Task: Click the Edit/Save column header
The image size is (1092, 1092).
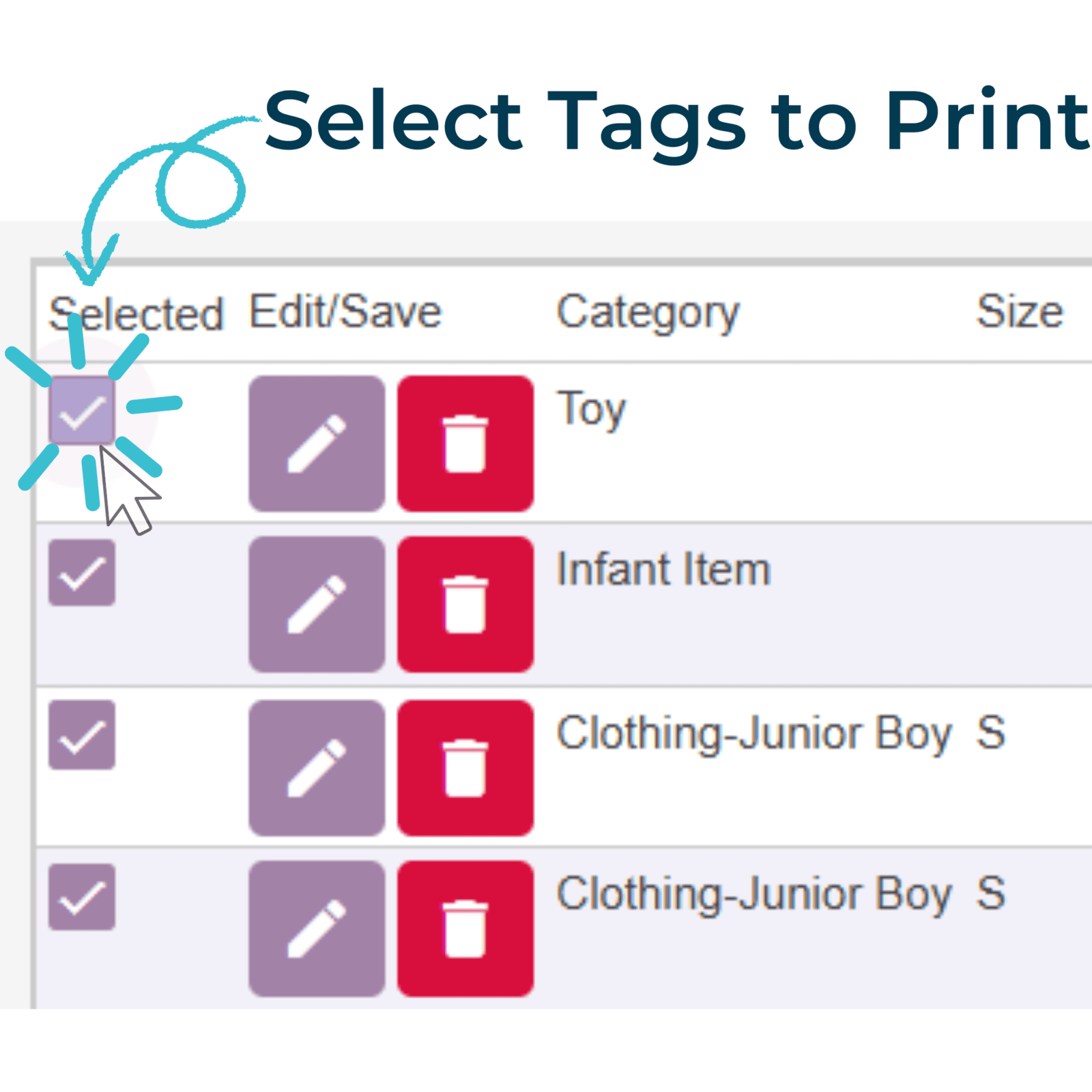Action: point(345,312)
